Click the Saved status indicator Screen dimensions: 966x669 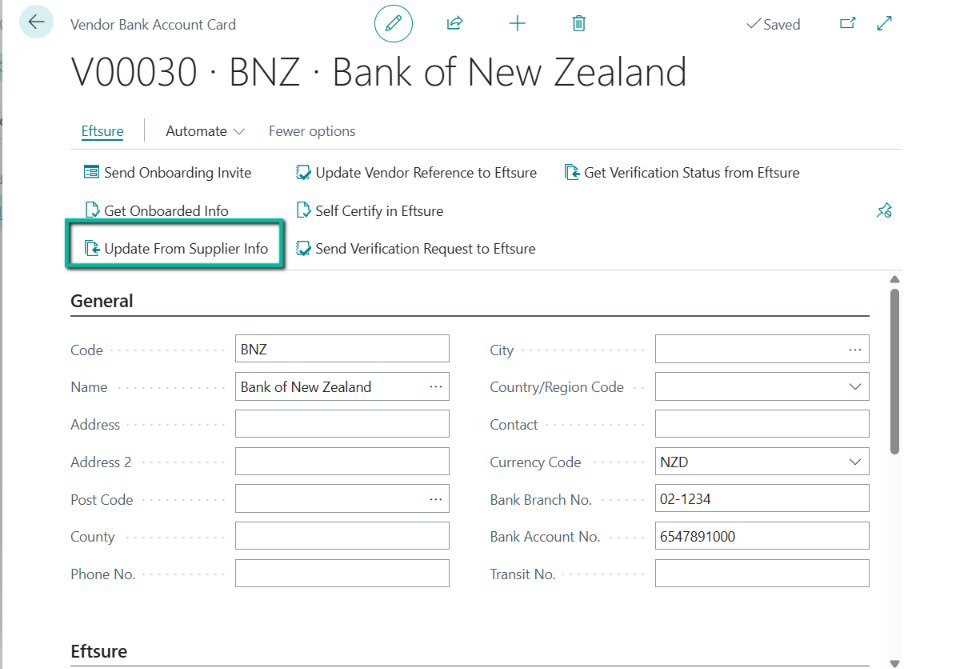(774, 24)
